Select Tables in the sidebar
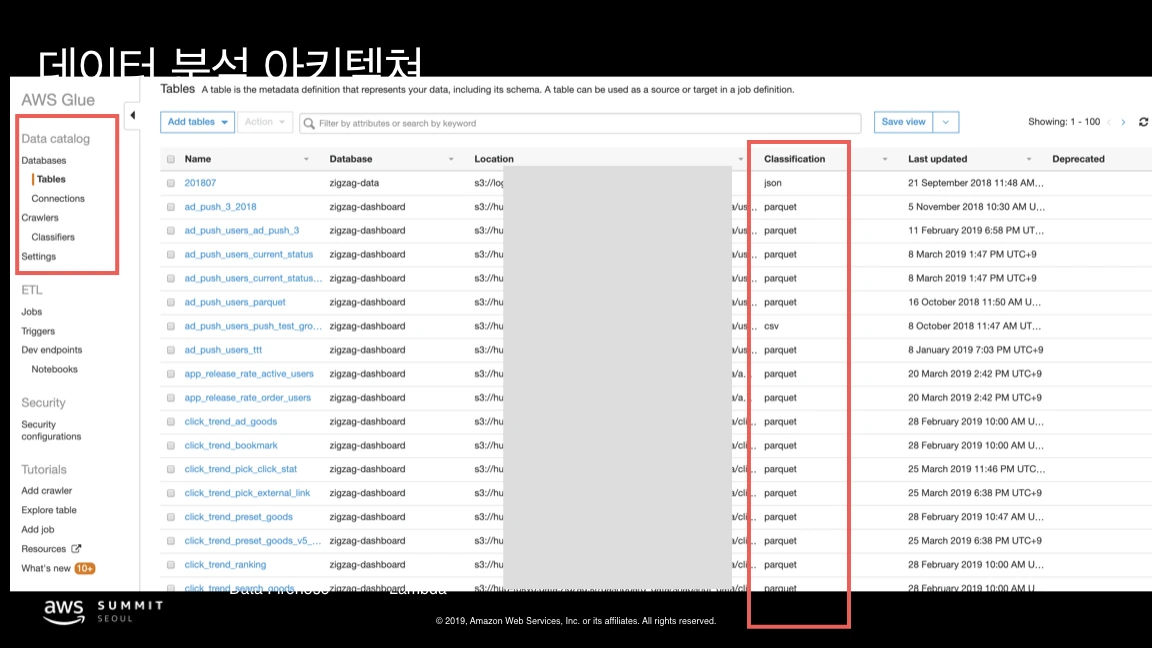1152x648 pixels. [51, 179]
